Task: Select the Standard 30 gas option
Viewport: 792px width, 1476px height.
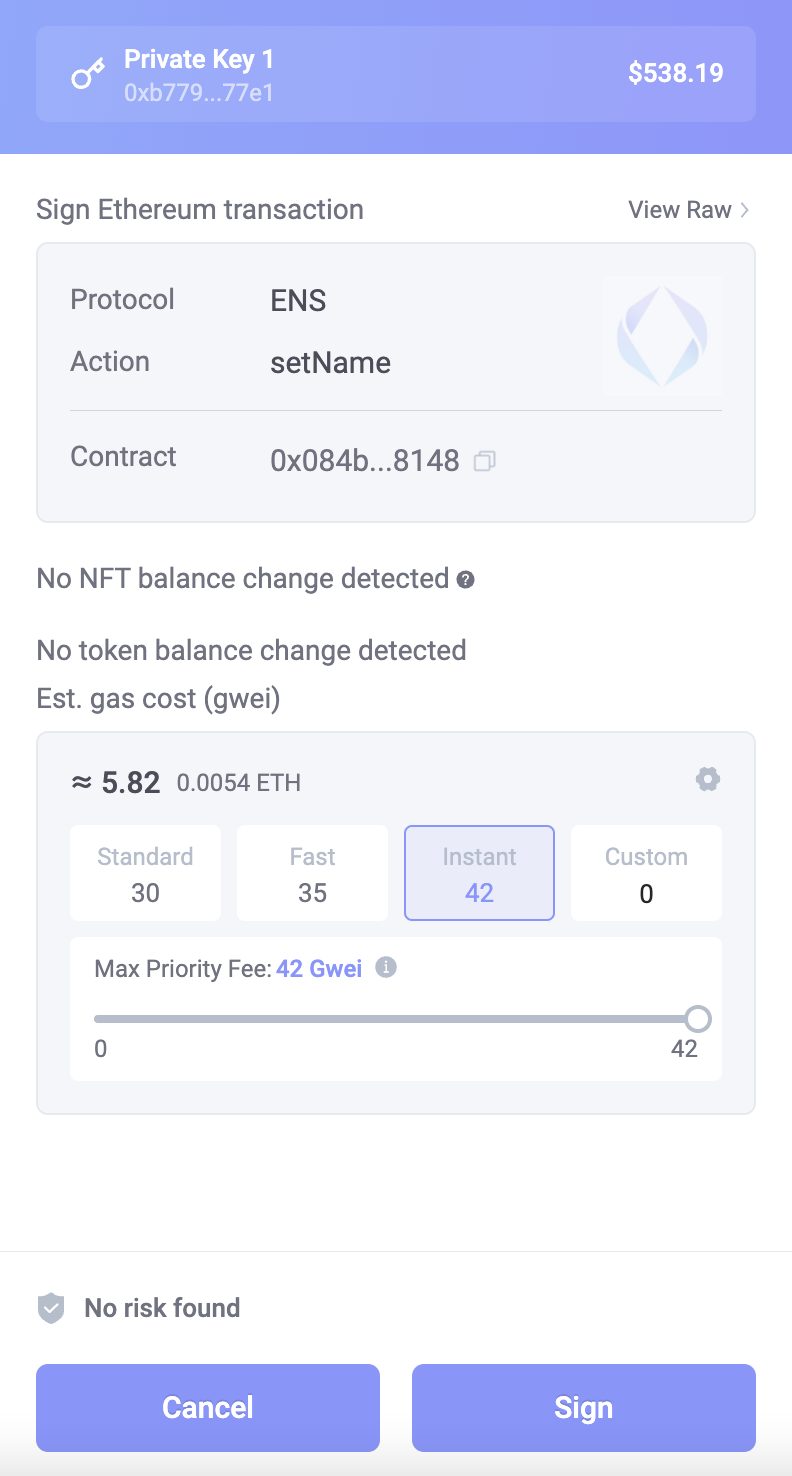Action: (146, 873)
